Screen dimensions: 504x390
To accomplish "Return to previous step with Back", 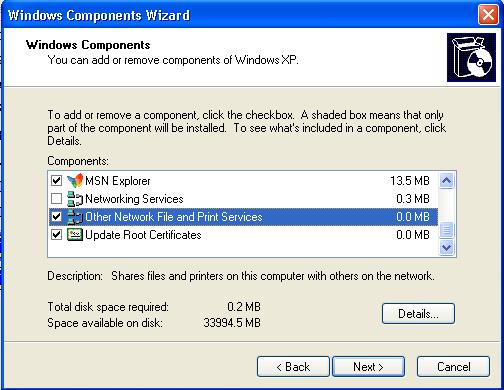I will click(x=293, y=367).
